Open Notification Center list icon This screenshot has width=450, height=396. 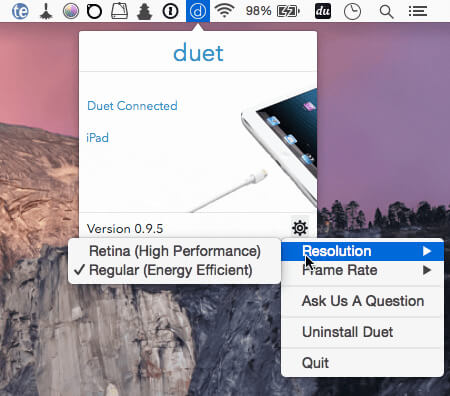click(418, 11)
